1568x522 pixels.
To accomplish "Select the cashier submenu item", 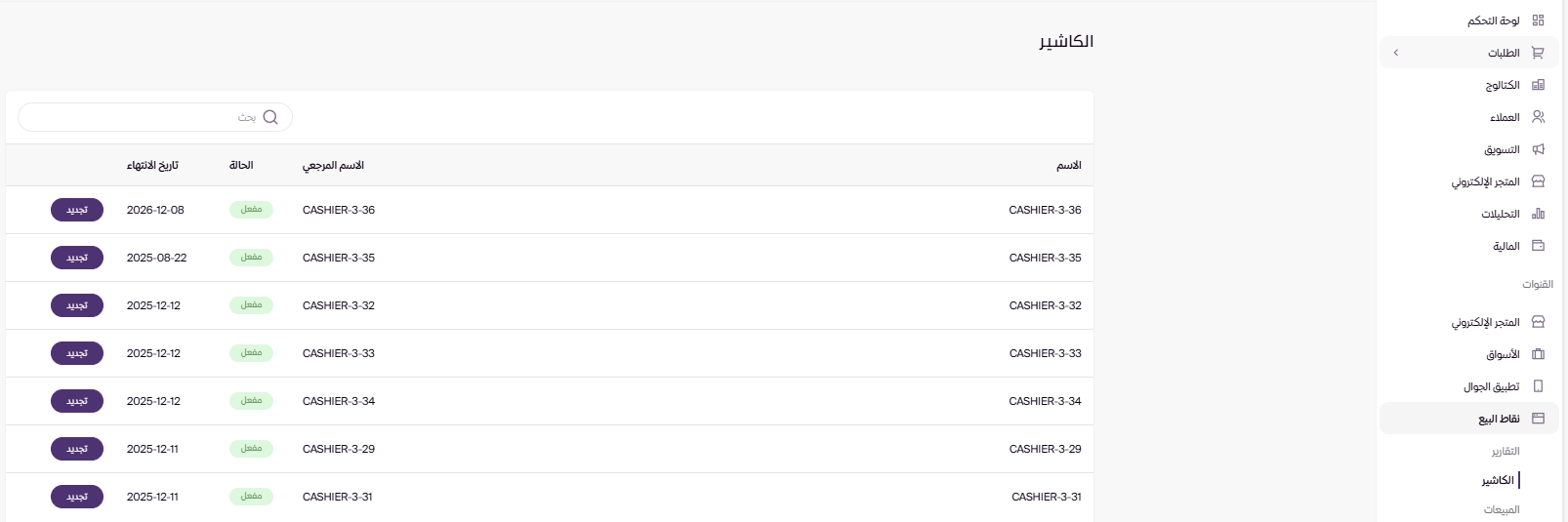I will [1497, 480].
